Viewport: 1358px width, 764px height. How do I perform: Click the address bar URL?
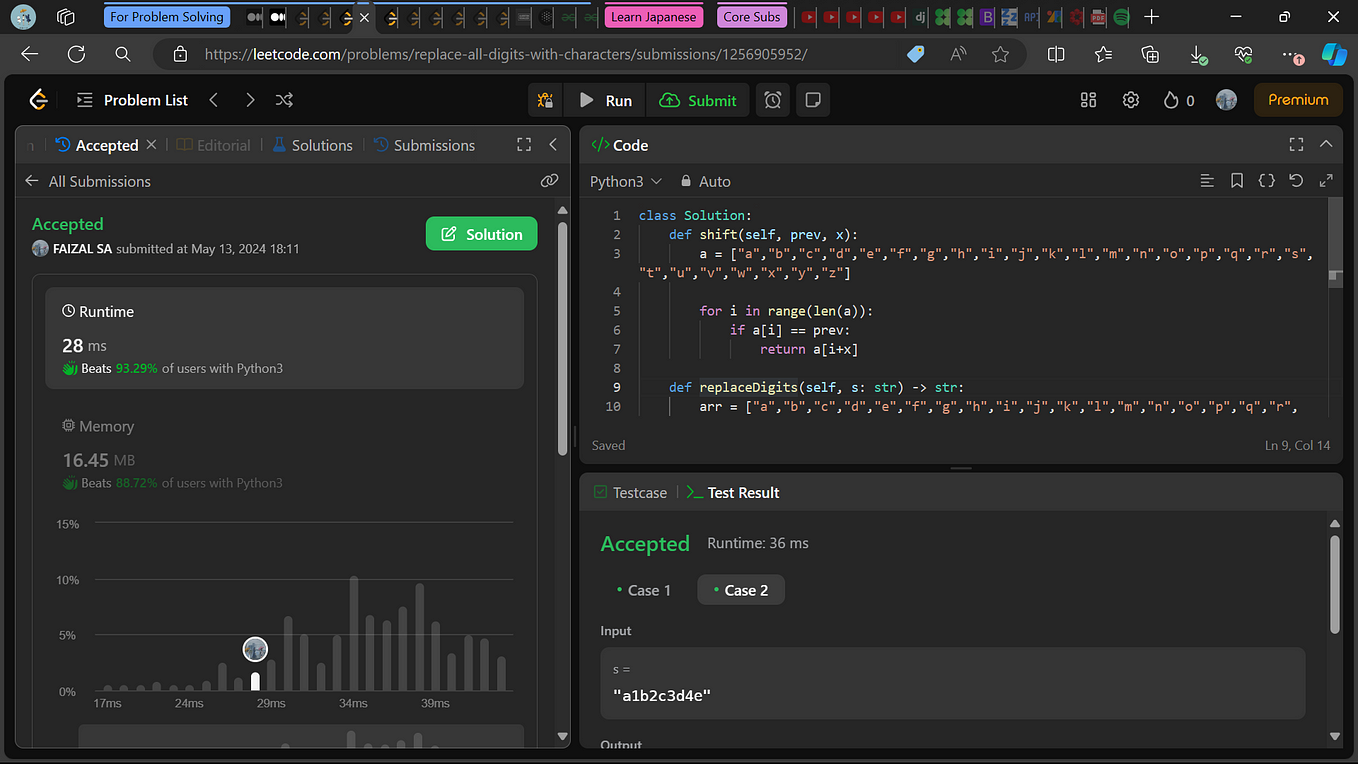(505, 54)
